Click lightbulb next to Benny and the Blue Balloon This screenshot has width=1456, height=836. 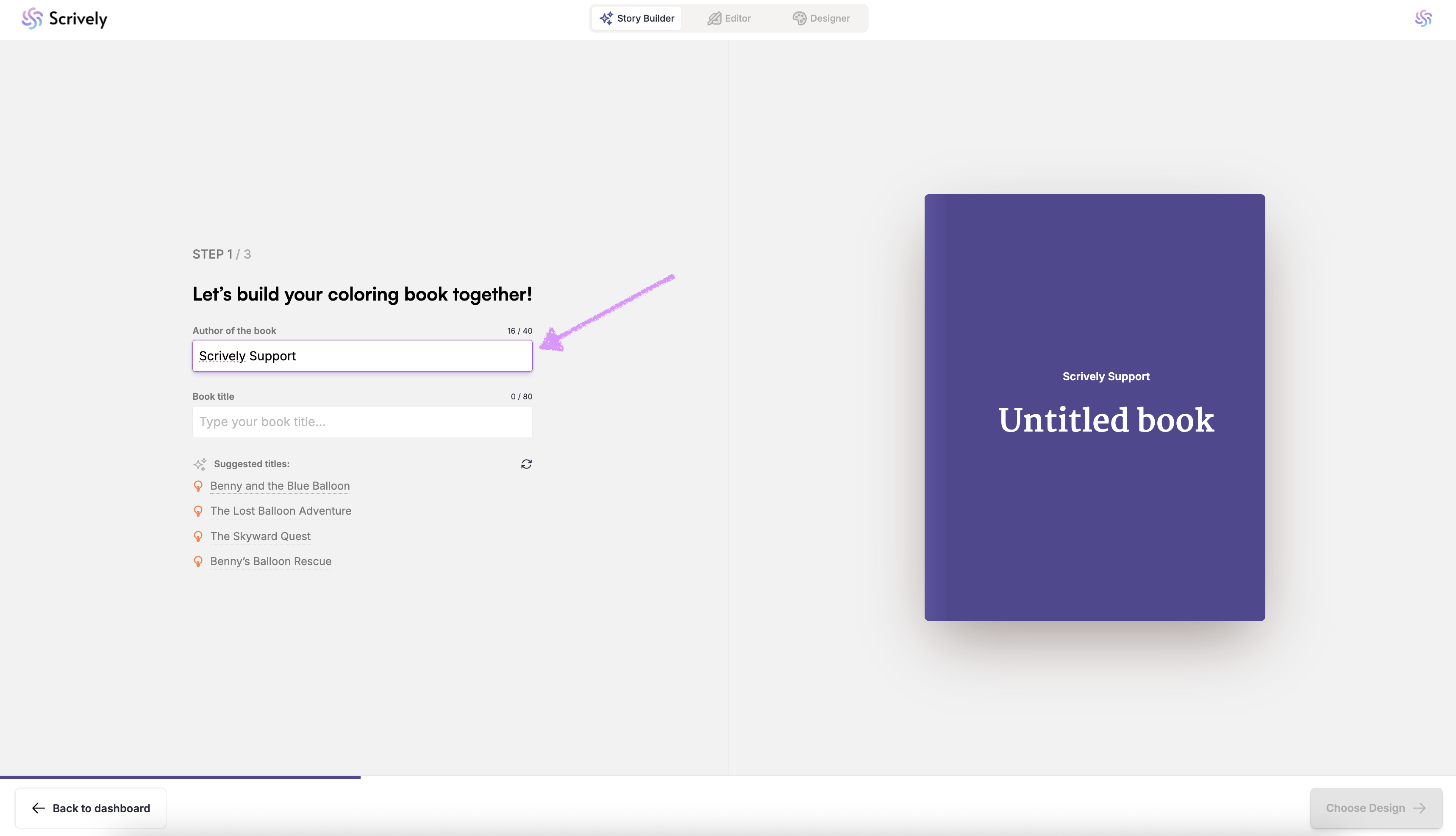198,486
